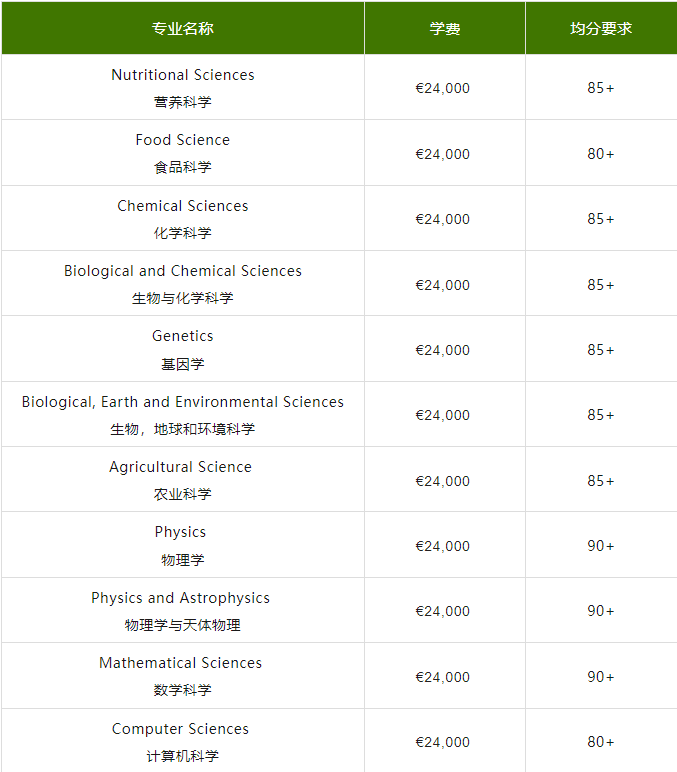Select the Genetics 基因学 cell
The height and width of the screenshot is (772, 677).
(x=183, y=349)
